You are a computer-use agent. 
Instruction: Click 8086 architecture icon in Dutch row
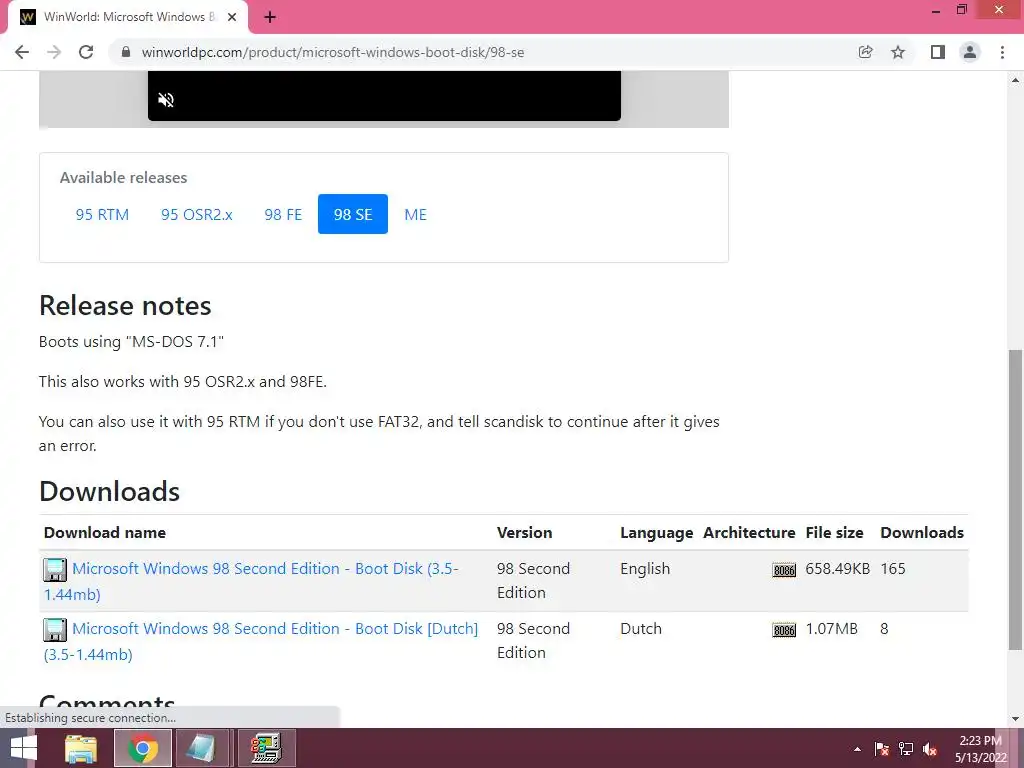pos(784,630)
